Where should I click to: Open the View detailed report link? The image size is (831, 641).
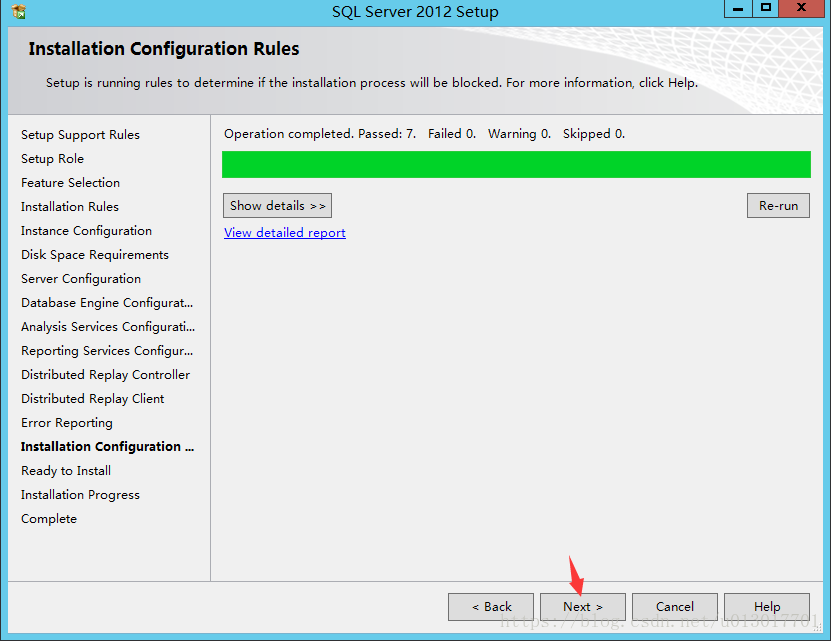click(285, 233)
